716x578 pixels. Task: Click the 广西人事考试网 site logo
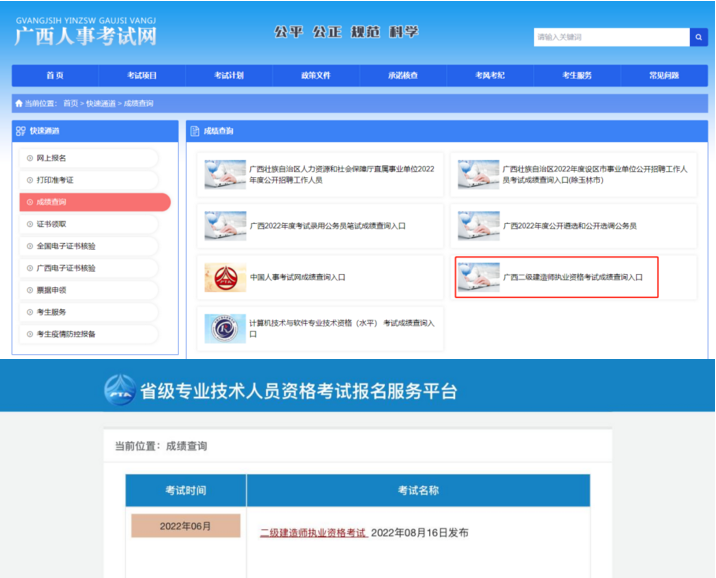coord(85,34)
